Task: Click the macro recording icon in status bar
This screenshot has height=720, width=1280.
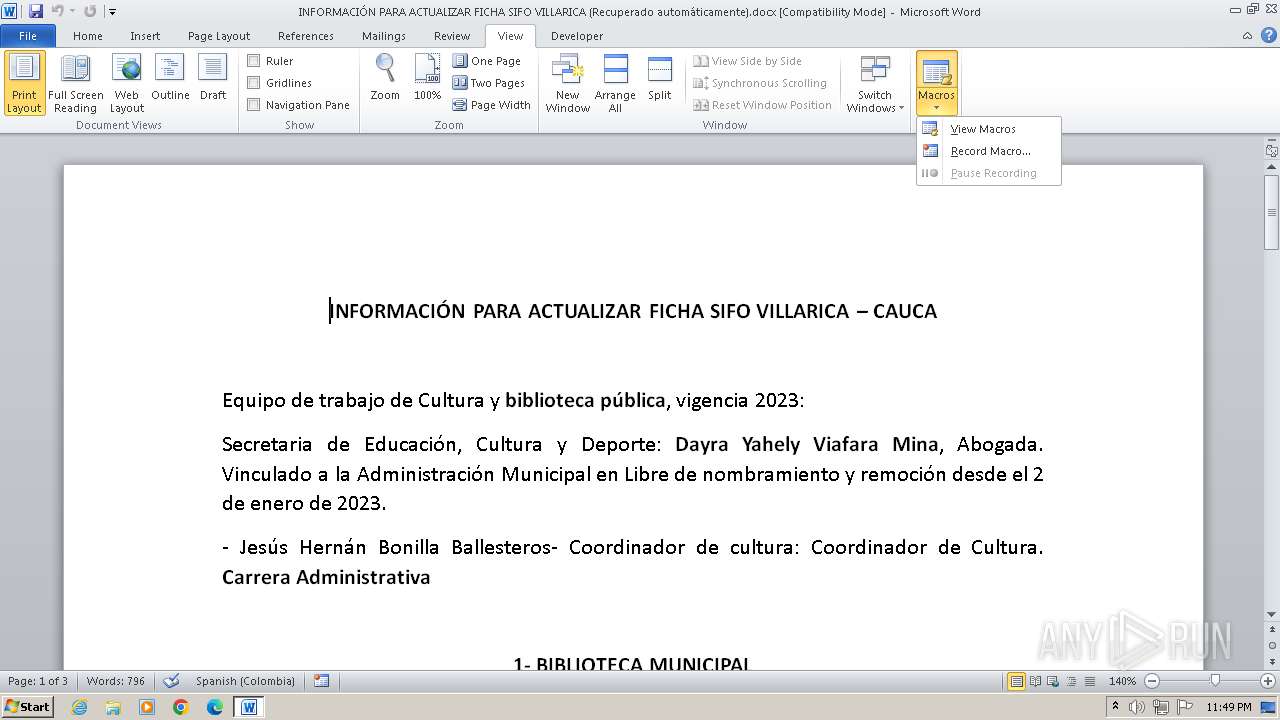Action: pos(321,681)
